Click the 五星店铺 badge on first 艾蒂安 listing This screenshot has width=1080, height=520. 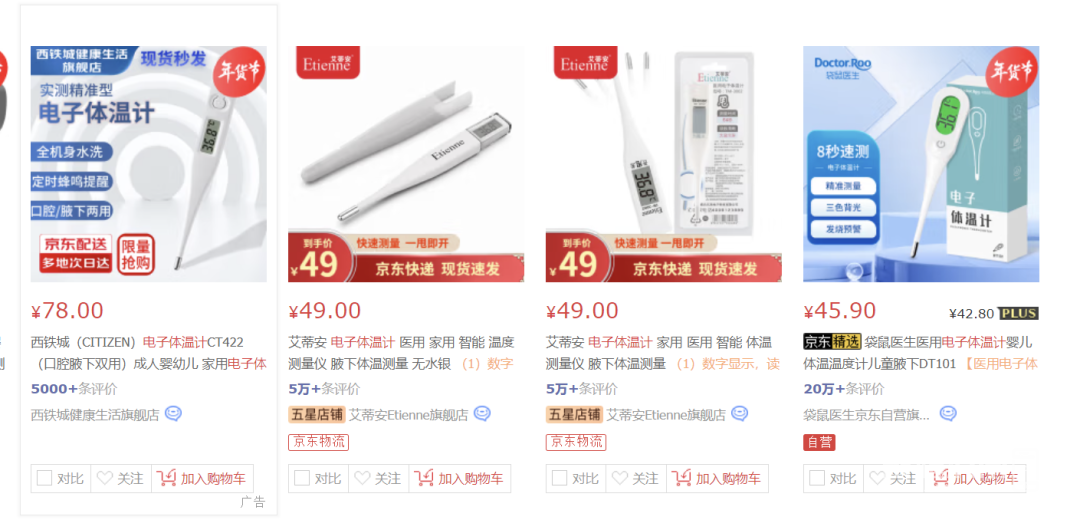tap(316, 415)
